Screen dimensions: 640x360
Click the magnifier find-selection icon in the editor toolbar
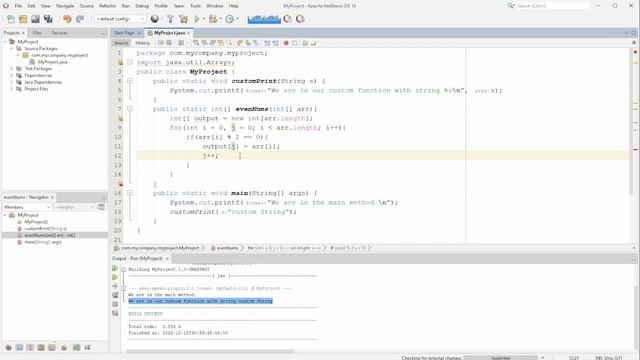196,43
